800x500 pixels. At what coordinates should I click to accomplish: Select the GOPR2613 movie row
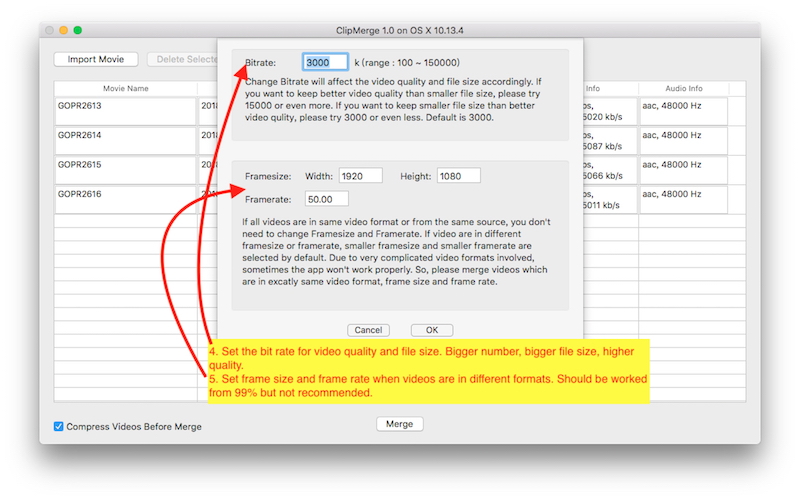pos(126,111)
